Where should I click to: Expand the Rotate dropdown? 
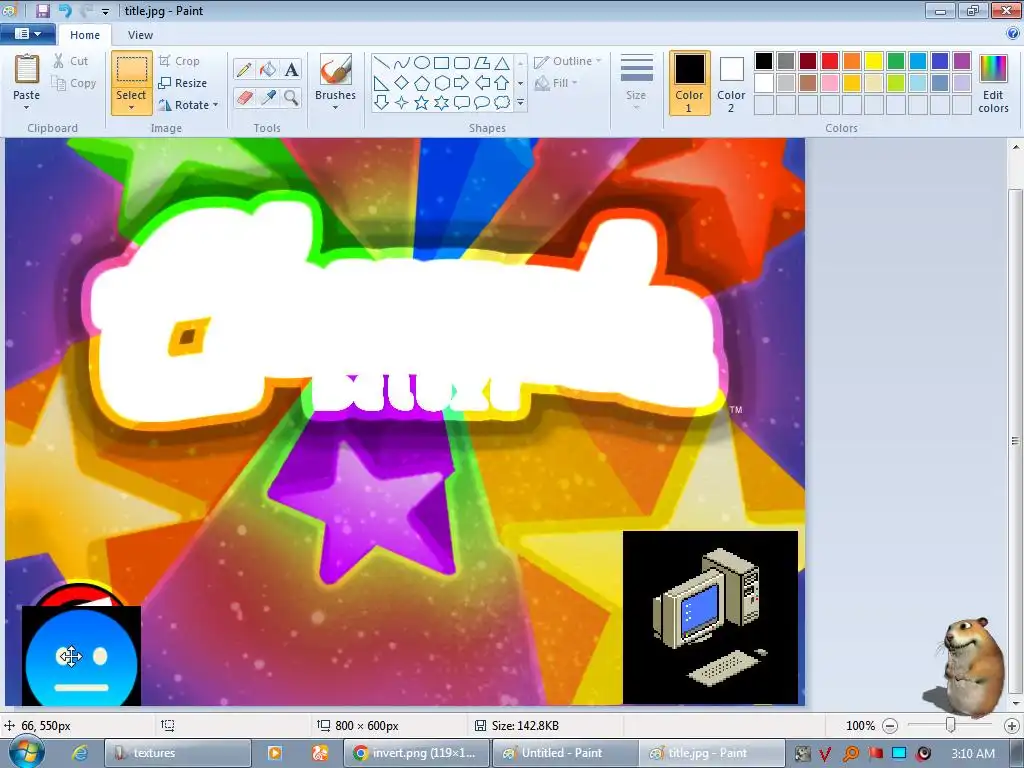pos(216,104)
